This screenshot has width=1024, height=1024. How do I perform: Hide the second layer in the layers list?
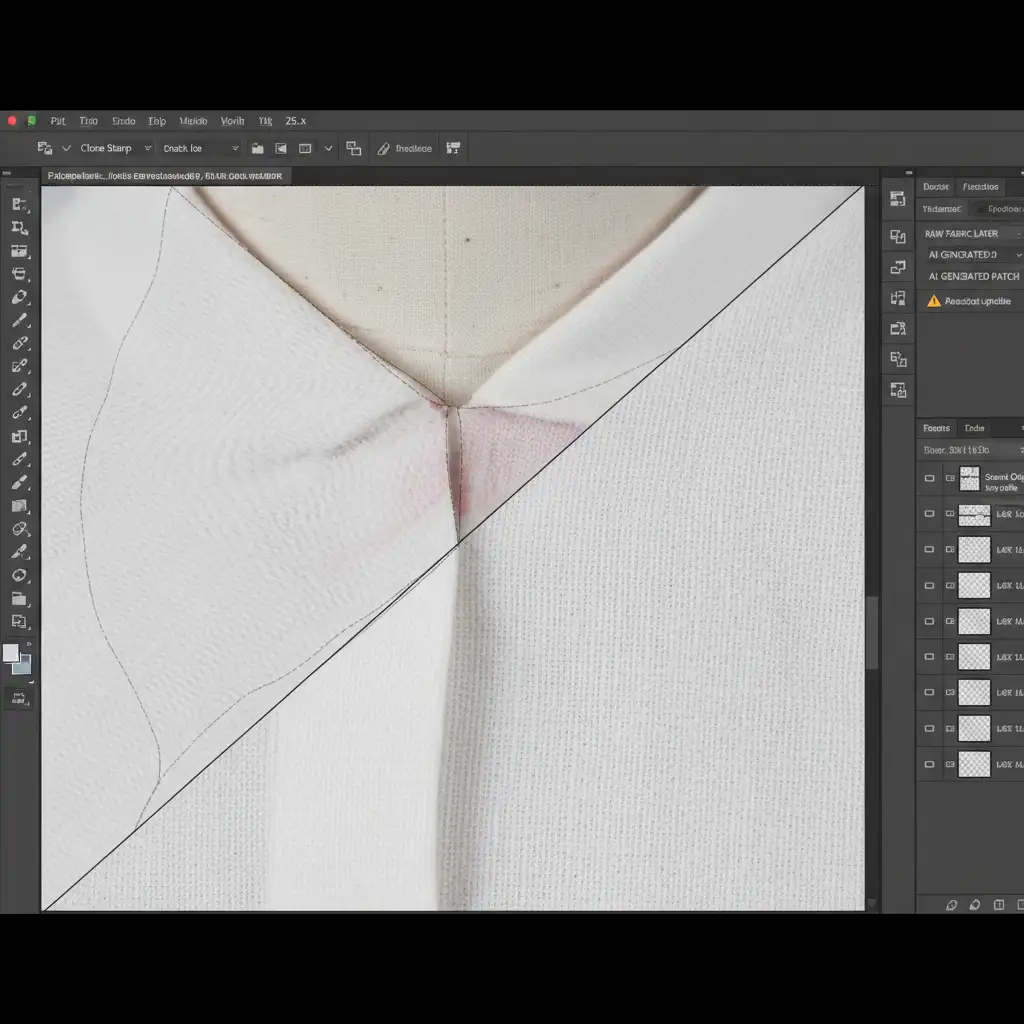[x=930, y=514]
